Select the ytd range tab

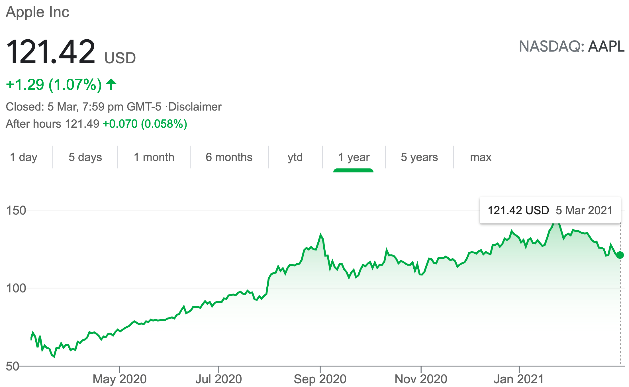click(x=295, y=157)
